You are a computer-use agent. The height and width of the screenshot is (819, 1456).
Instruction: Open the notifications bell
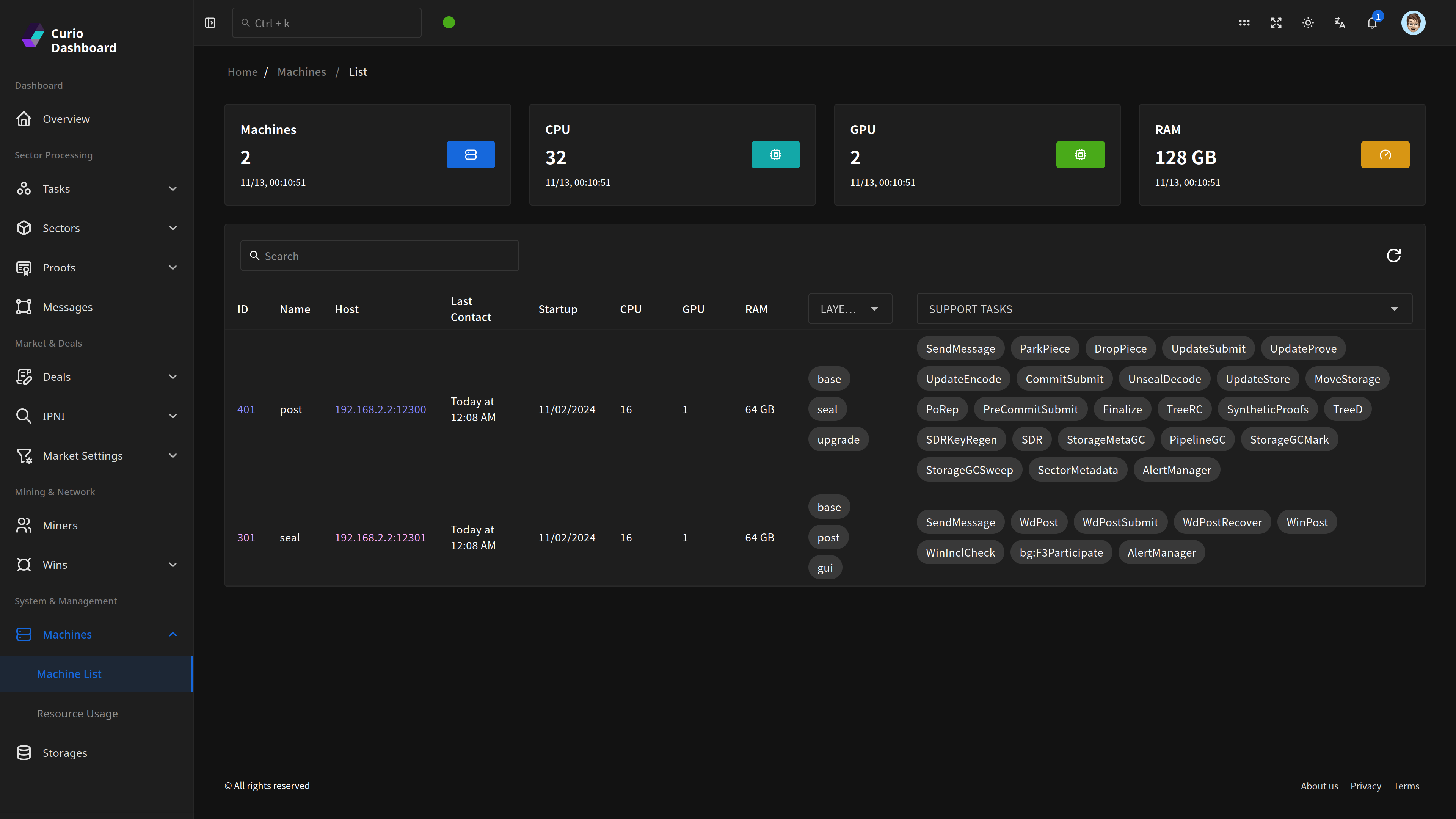(x=1372, y=23)
